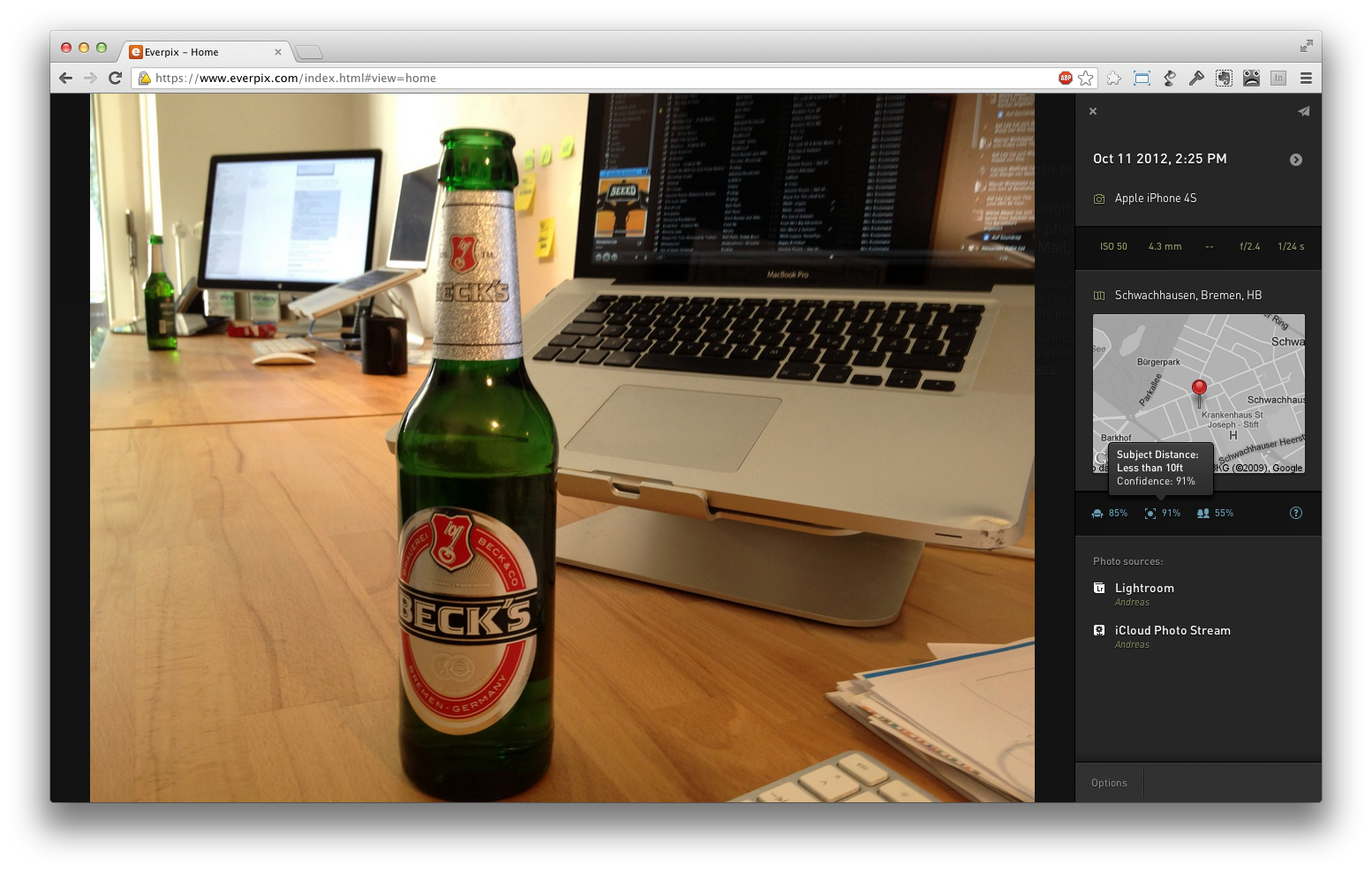
Task: Open a new browser tab
Action: point(308,52)
